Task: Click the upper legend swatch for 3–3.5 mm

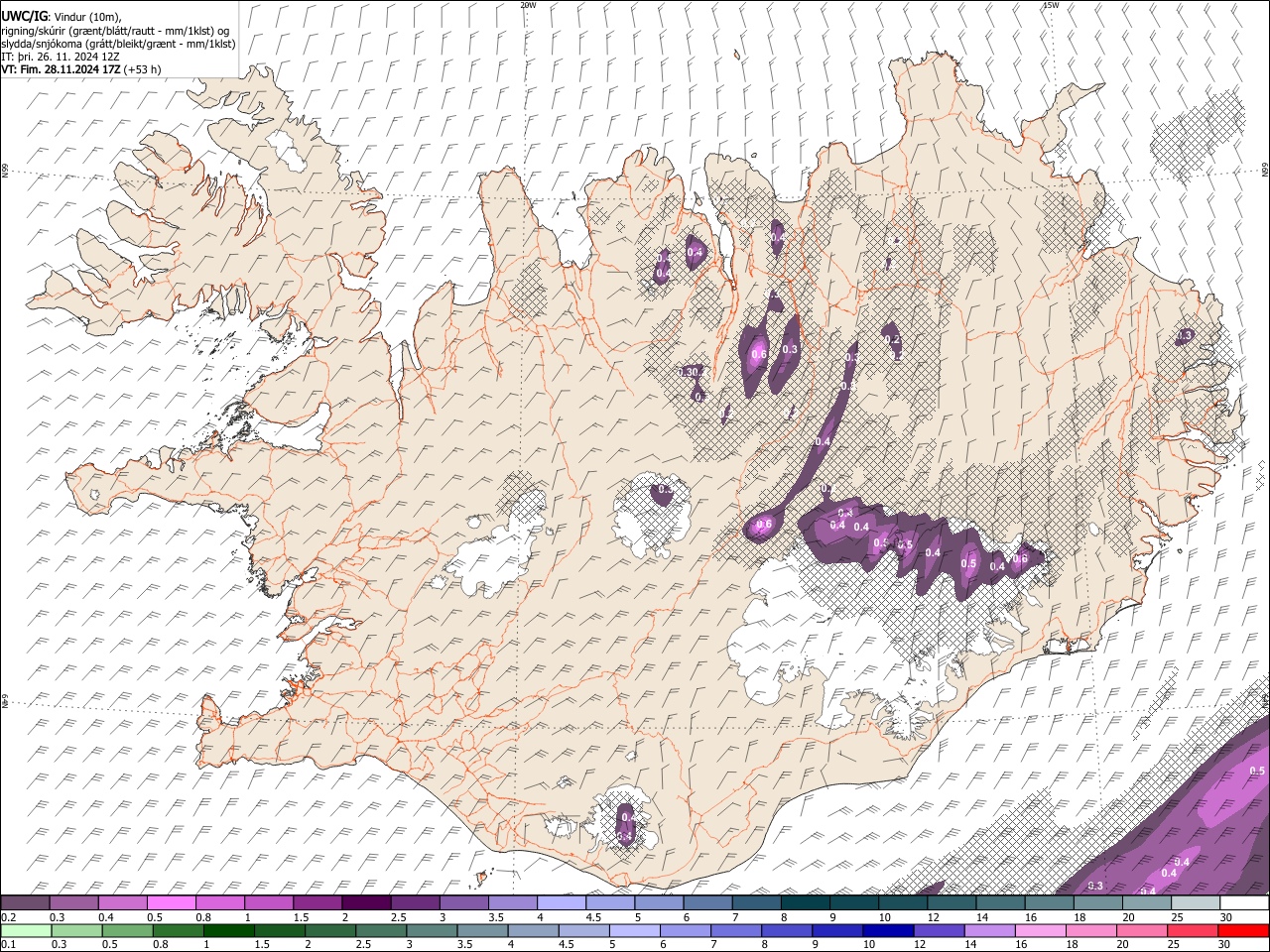Action: coord(463,902)
